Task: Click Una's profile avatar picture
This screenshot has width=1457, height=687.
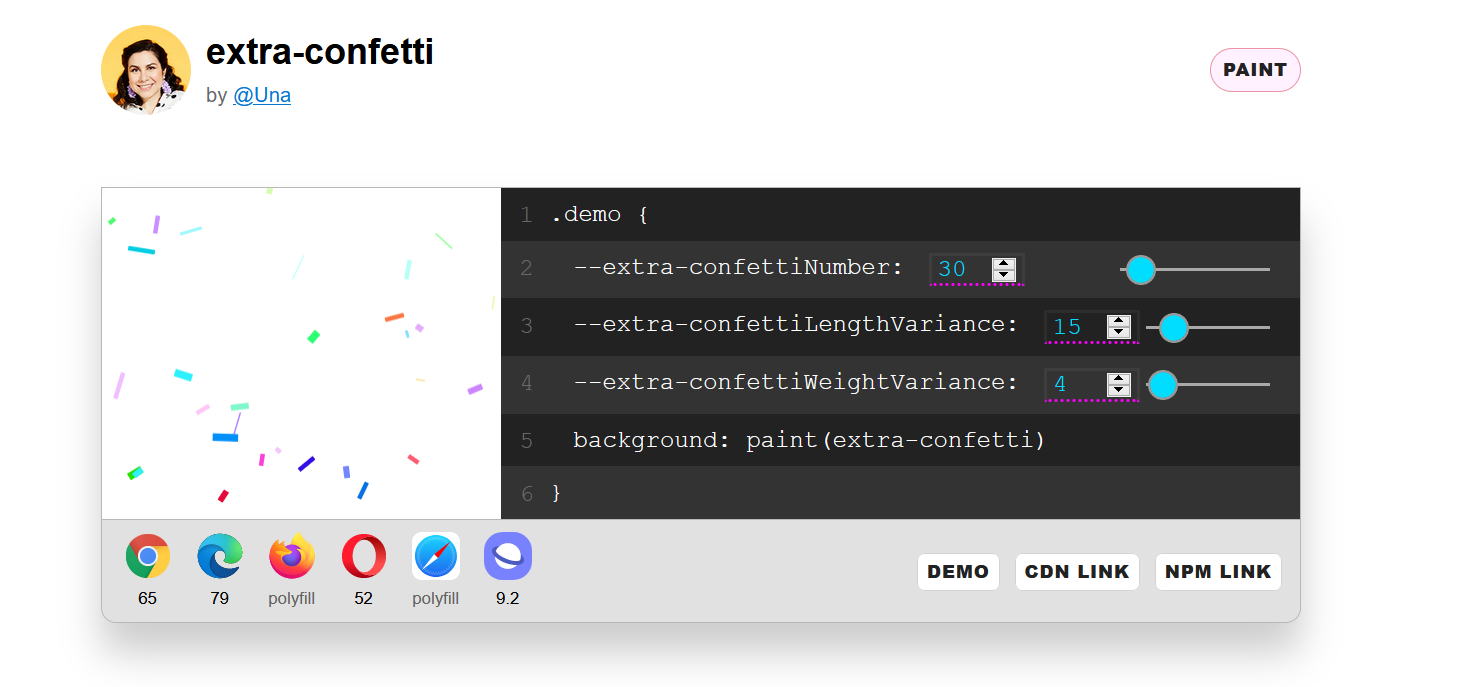Action: click(146, 70)
